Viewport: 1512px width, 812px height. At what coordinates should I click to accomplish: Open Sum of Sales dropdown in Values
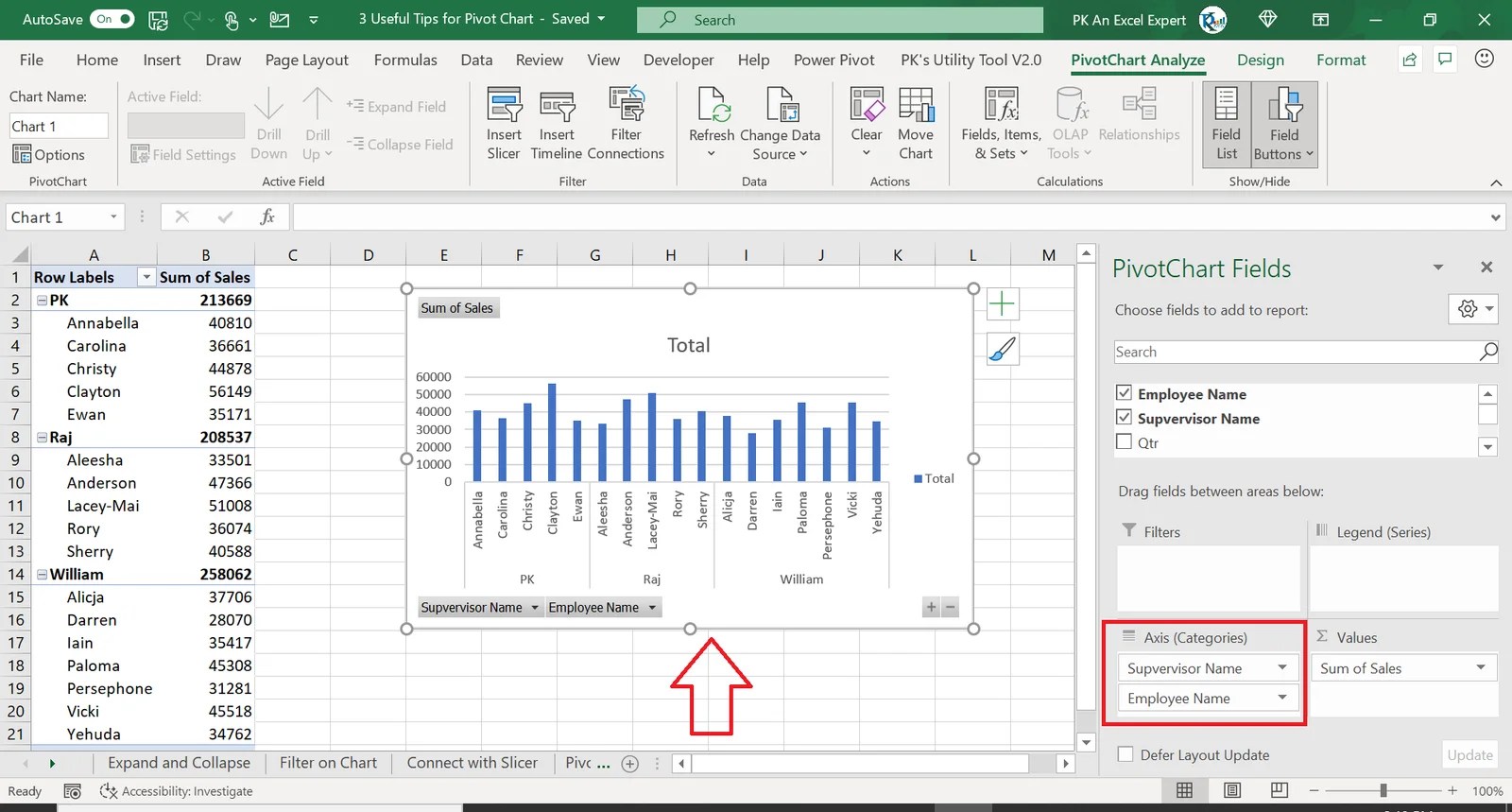point(1481,667)
